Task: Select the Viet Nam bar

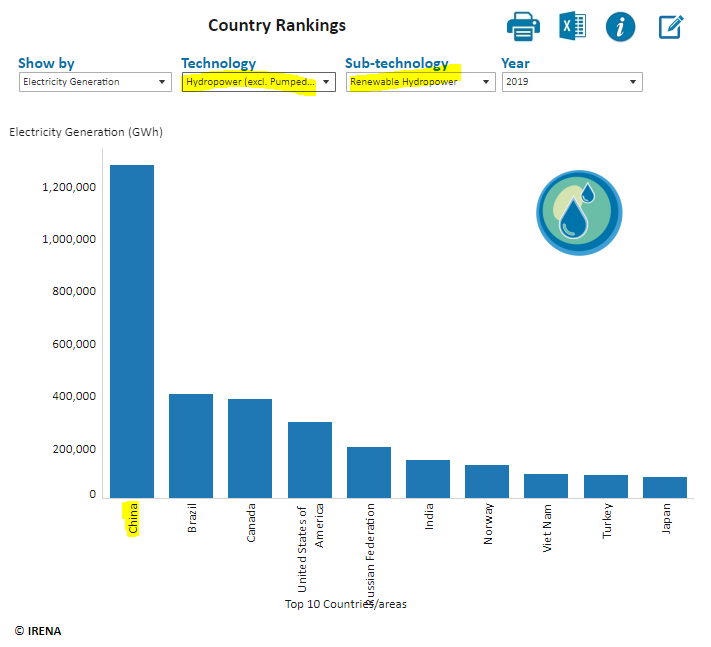Action: 546,486
